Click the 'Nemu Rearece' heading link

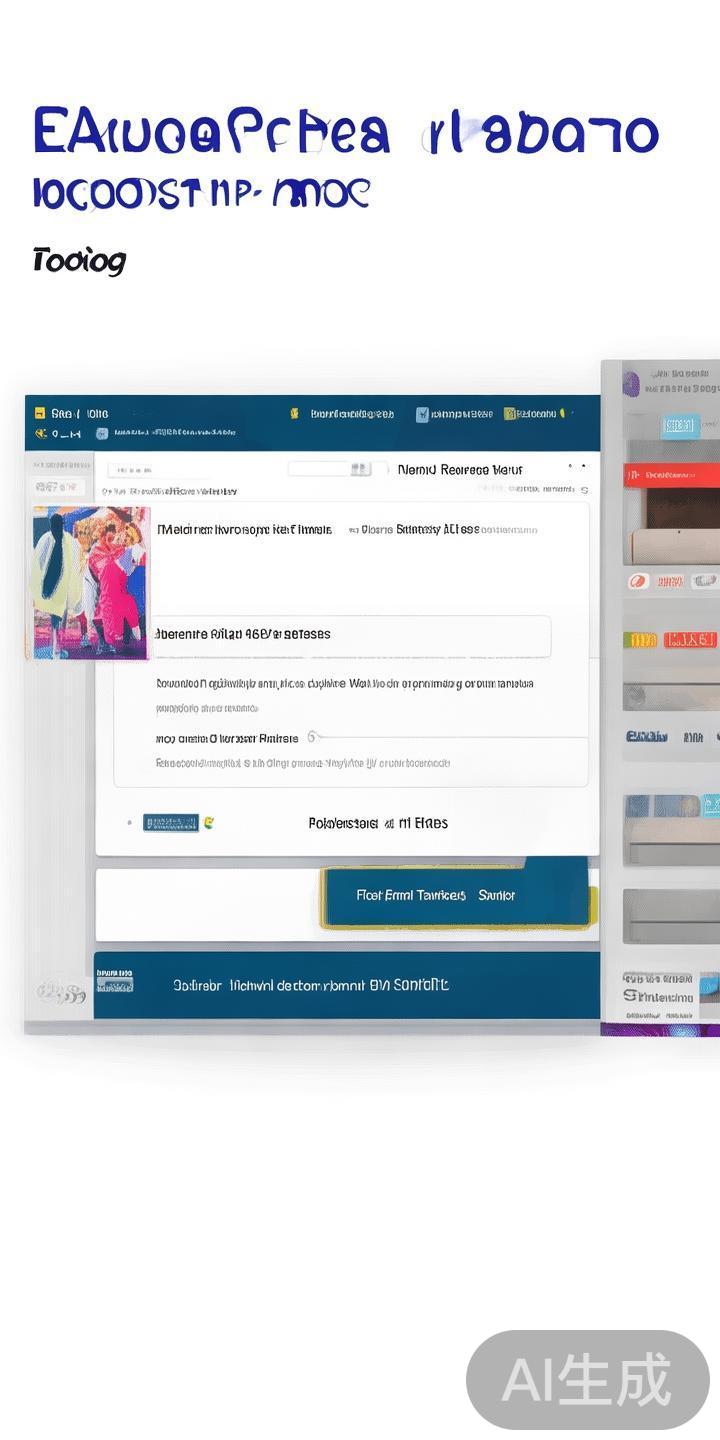tap(458, 469)
